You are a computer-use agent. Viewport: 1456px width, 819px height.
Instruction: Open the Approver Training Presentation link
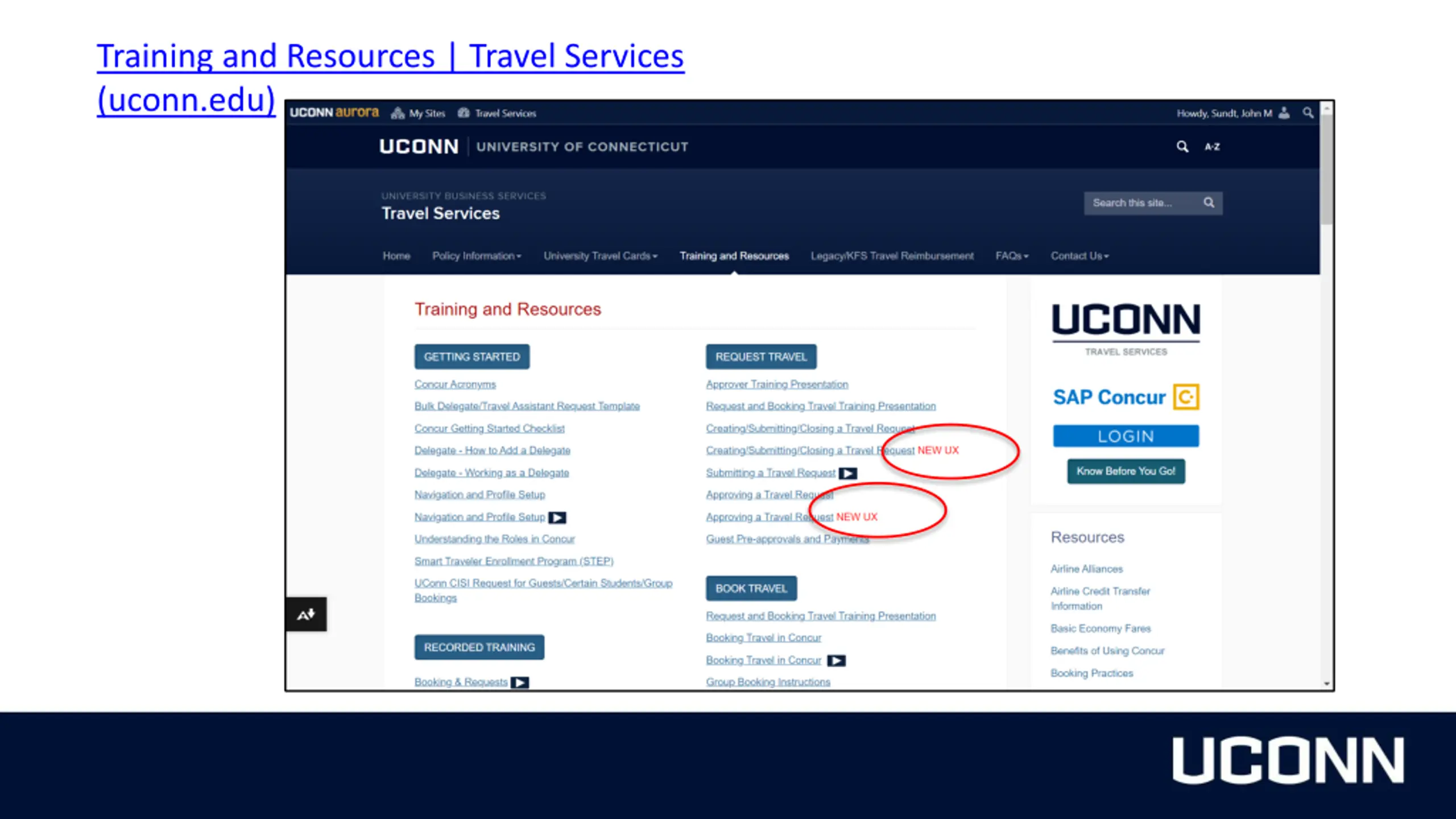coord(777,384)
